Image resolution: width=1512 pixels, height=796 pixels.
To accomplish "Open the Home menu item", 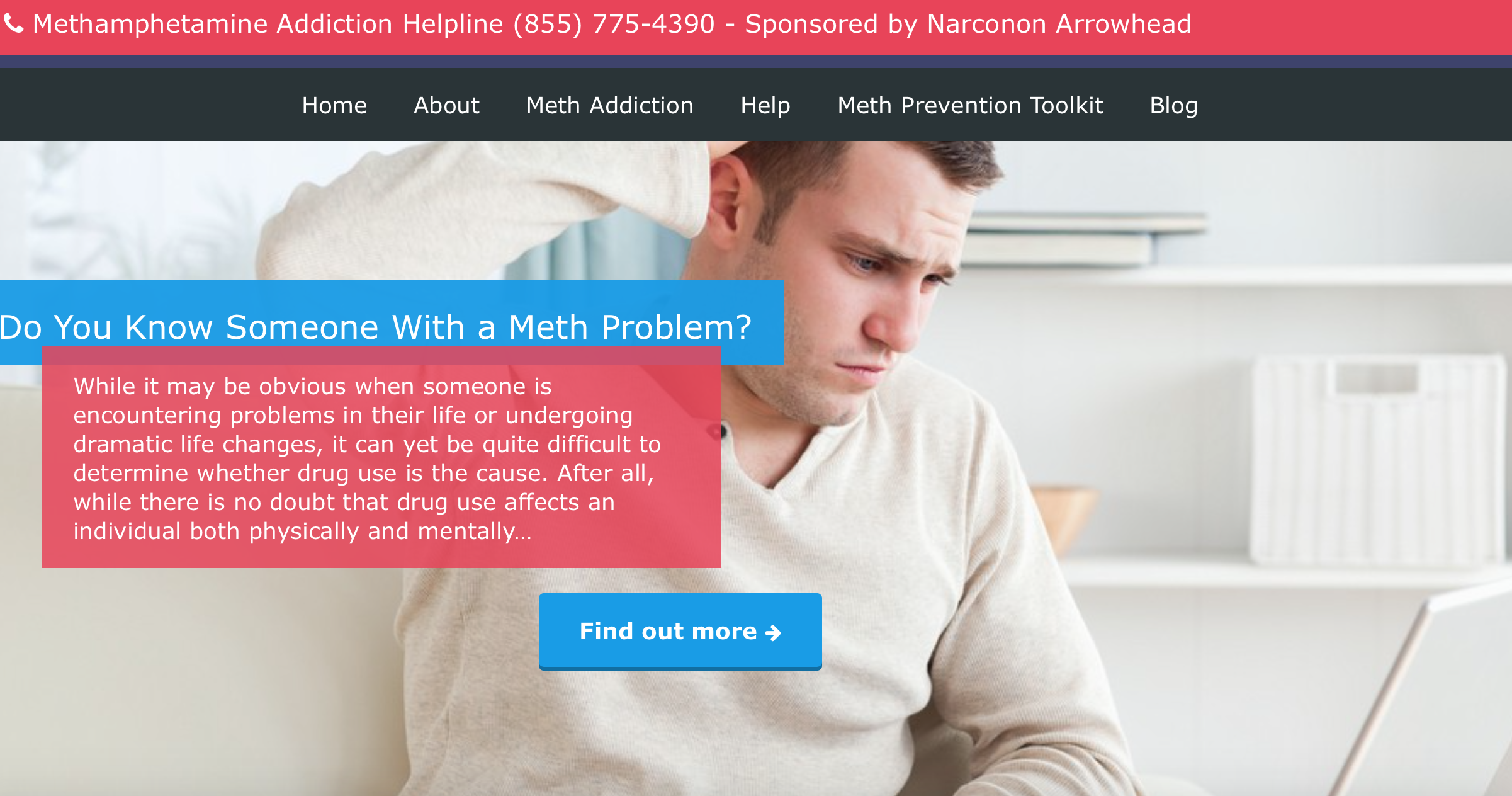I will click(334, 105).
